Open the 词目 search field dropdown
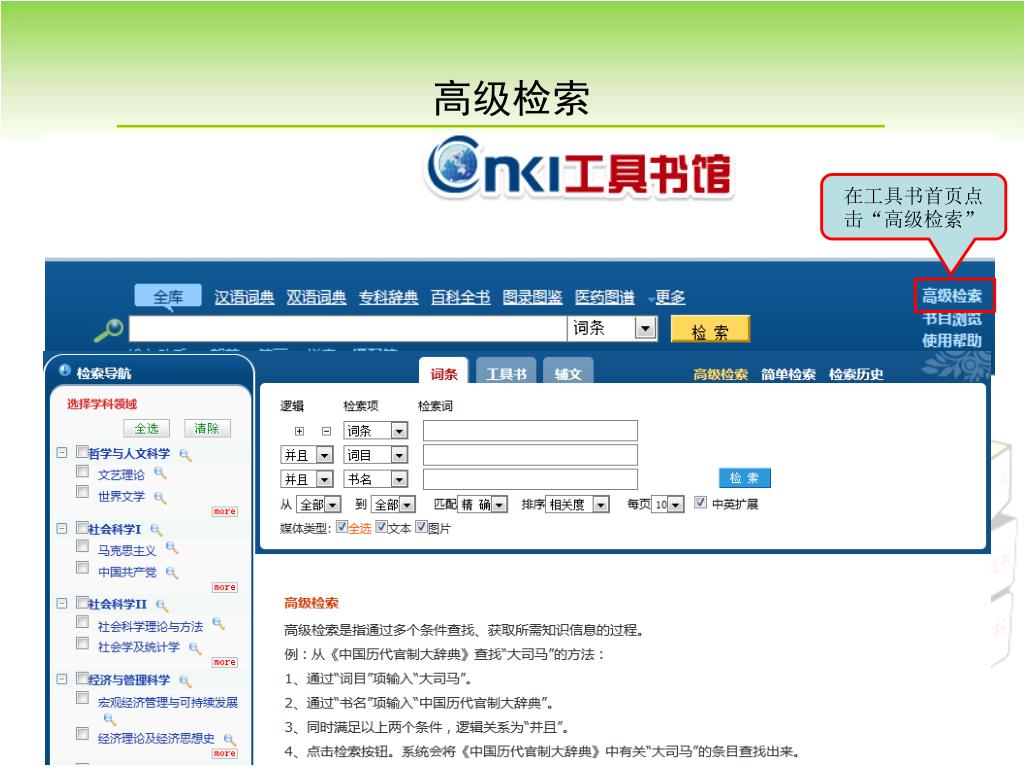 376,455
